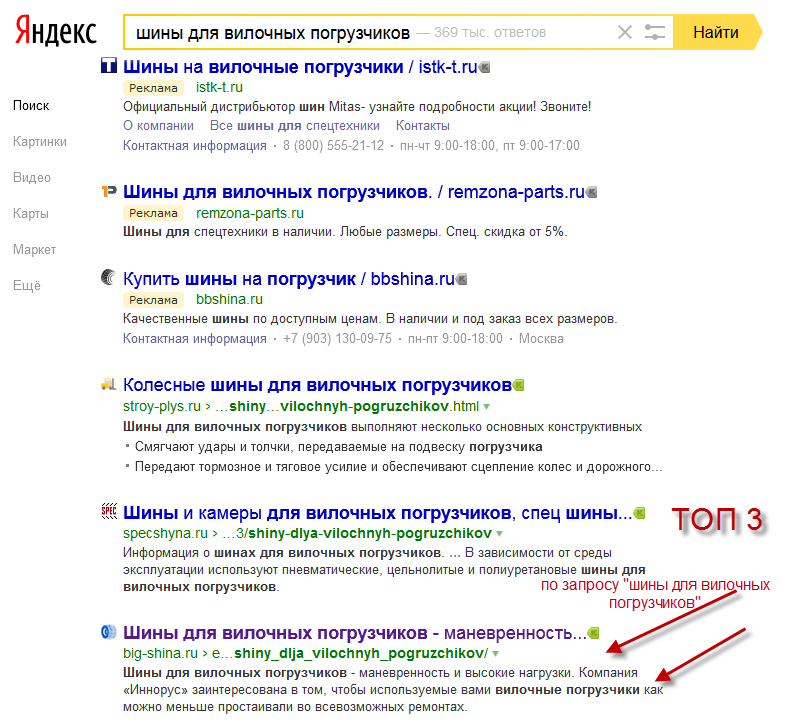Open Шины и камеры для вилочных погрузчиков result
This screenshot has height=723, width=788.
point(377,513)
